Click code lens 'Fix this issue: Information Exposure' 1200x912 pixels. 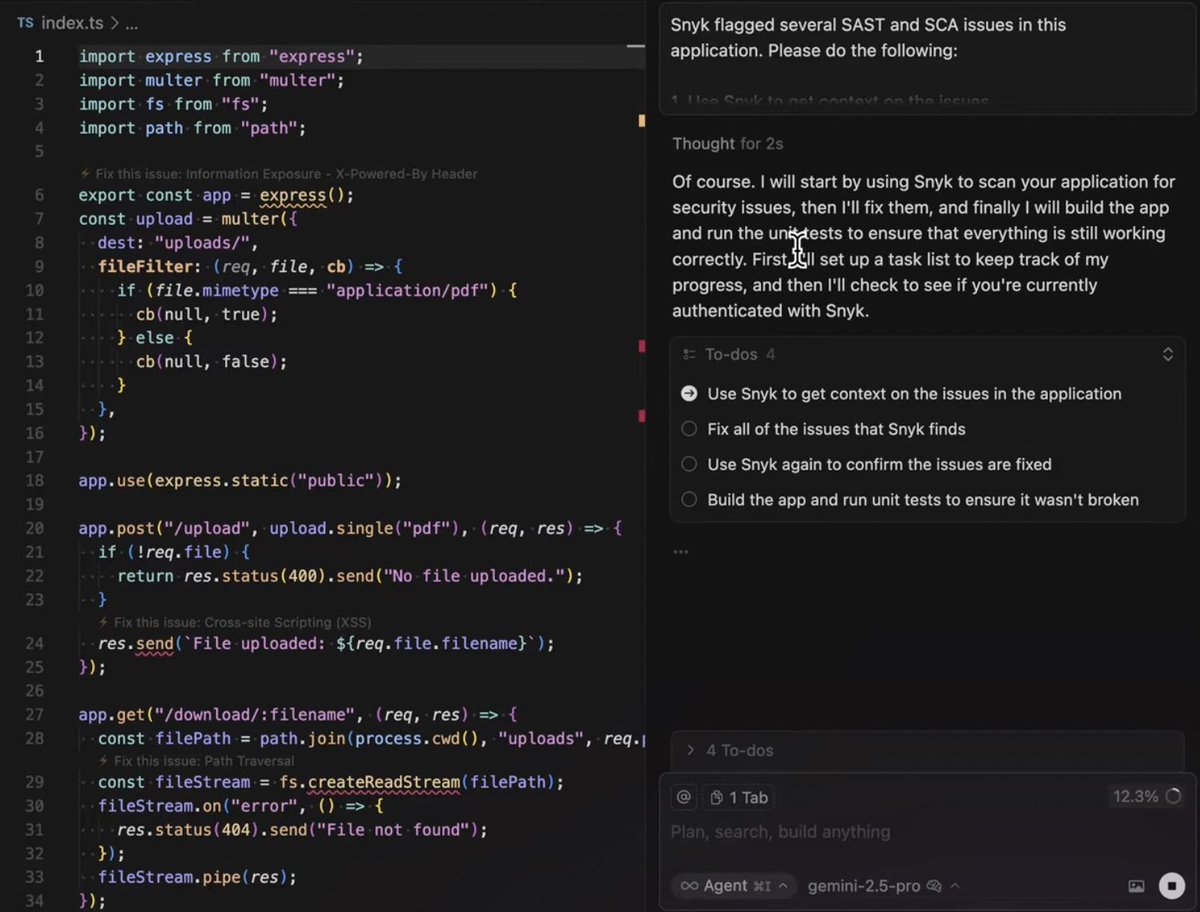278,174
